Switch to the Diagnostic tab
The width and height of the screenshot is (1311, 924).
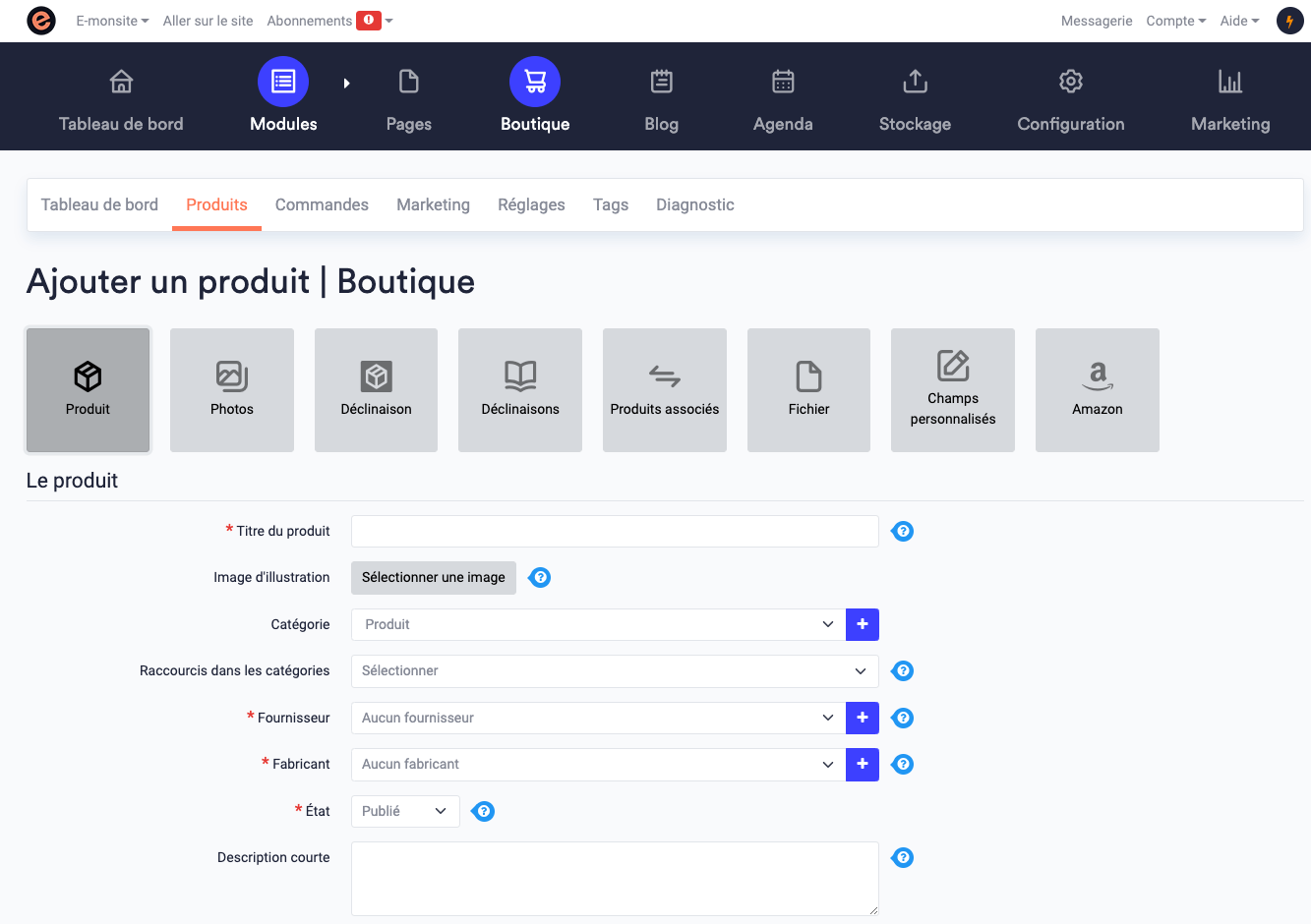[x=695, y=204]
